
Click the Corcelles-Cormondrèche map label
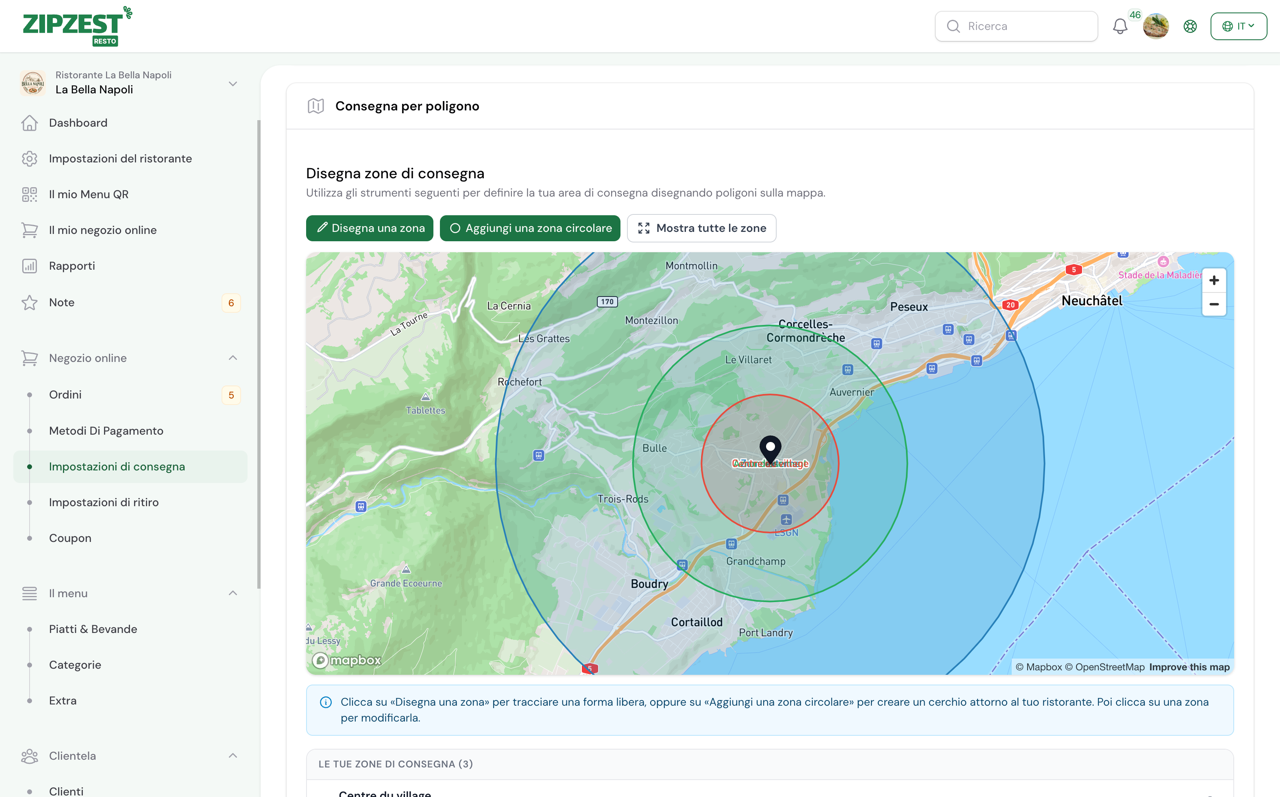806,331
